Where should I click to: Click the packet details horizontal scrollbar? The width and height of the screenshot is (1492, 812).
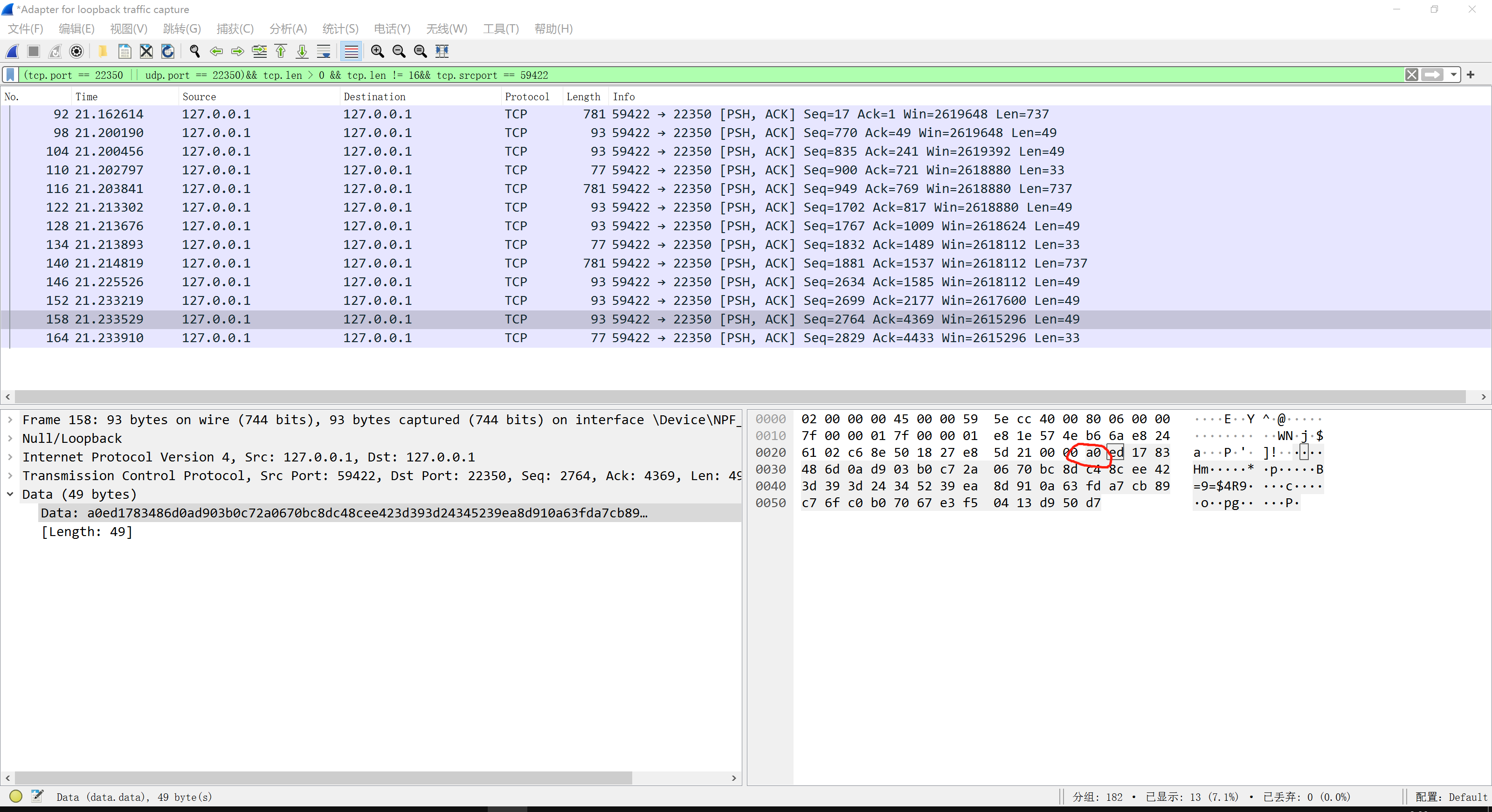pyautogui.click(x=325, y=778)
